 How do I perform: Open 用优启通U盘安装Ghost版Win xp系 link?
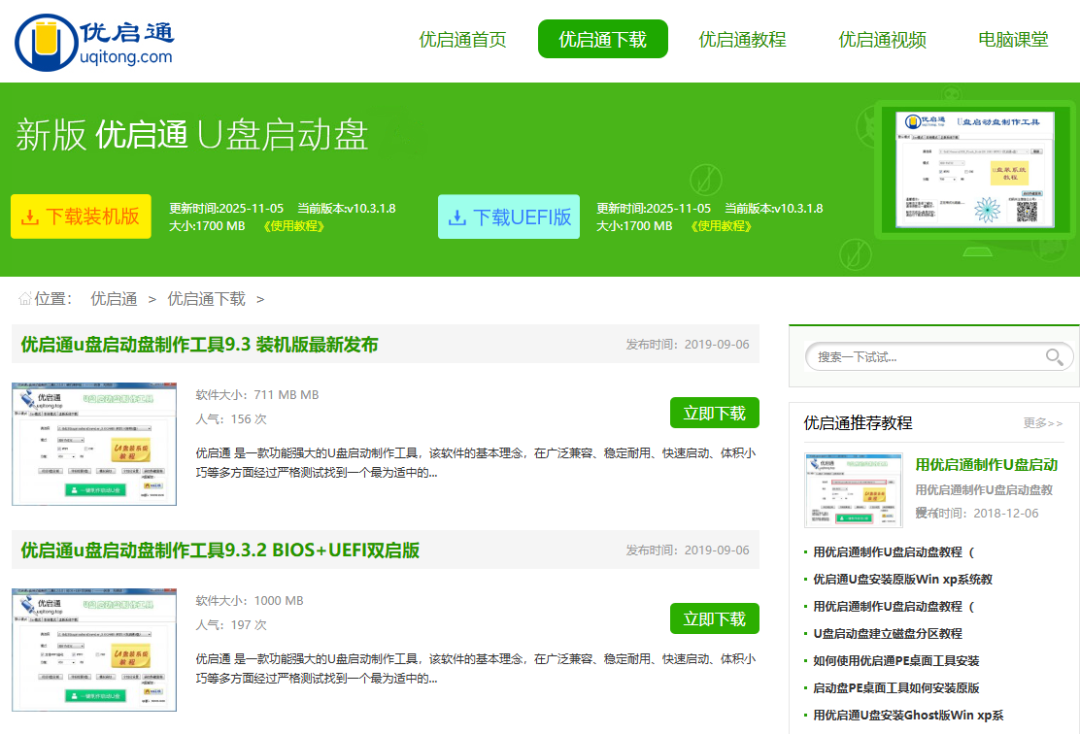point(908,715)
